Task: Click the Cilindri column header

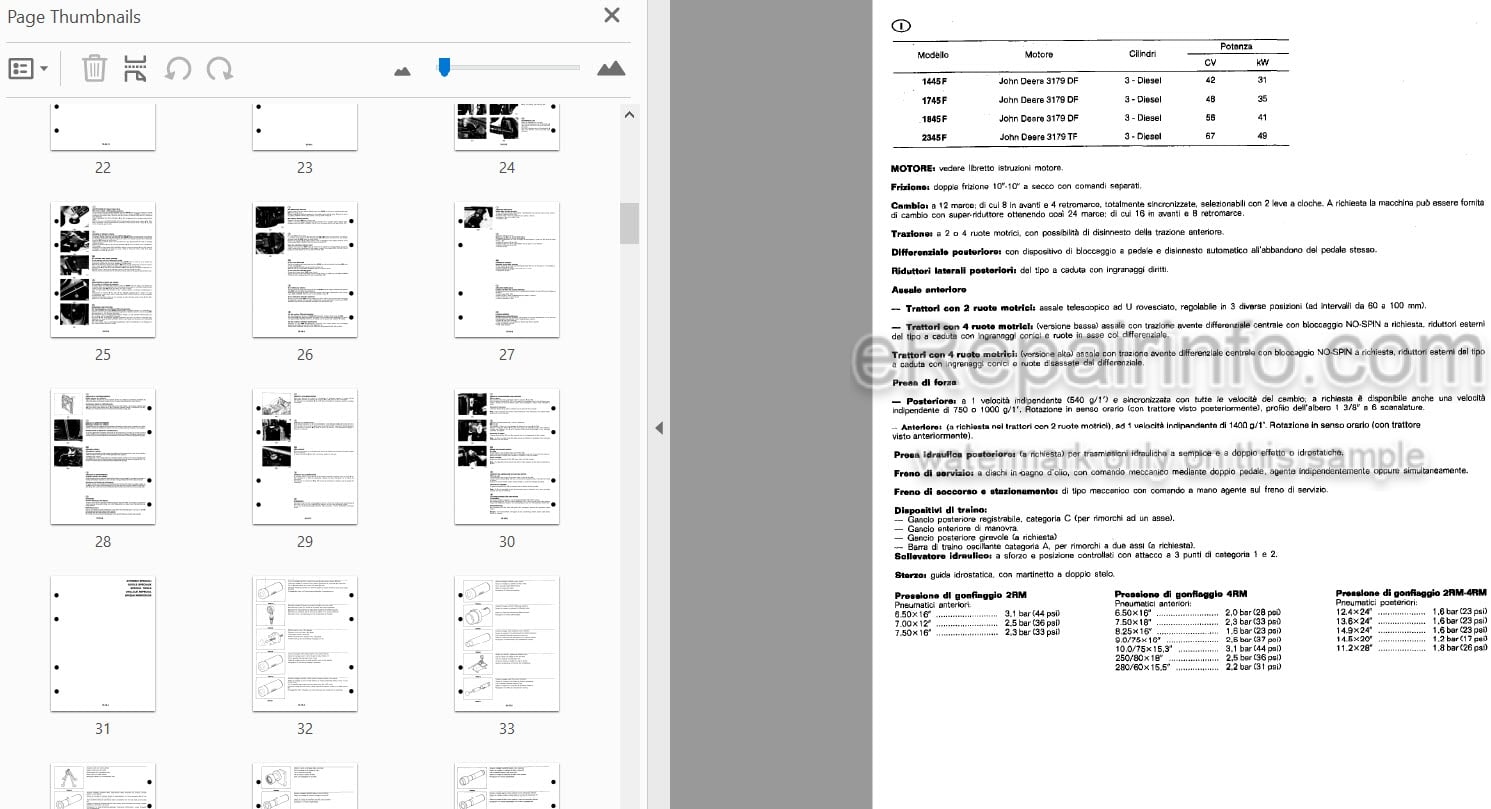Action: tap(1142, 54)
